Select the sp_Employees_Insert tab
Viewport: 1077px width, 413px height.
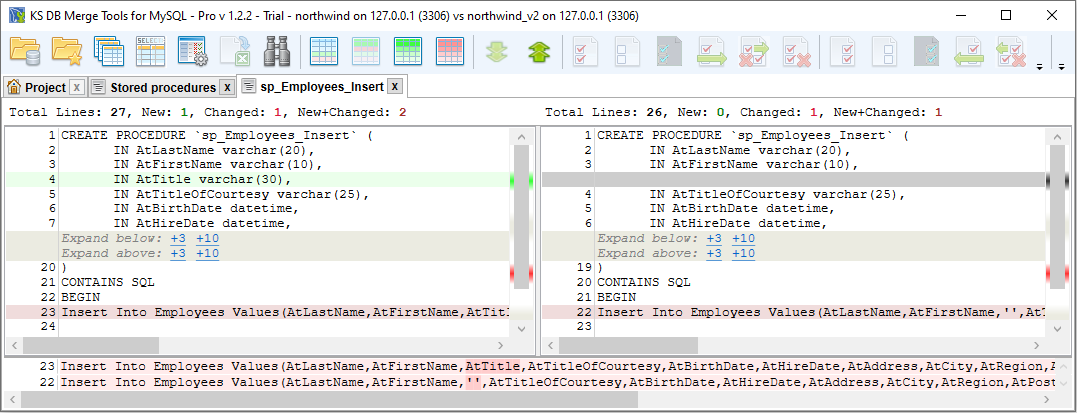pos(321,87)
